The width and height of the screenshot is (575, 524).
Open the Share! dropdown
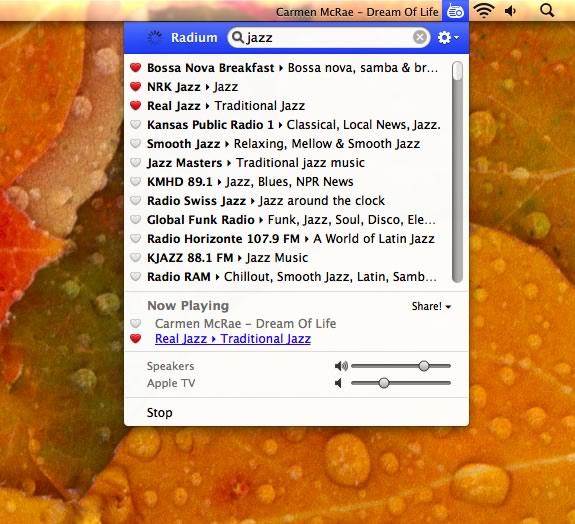pyautogui.click(x=431, y=306)
